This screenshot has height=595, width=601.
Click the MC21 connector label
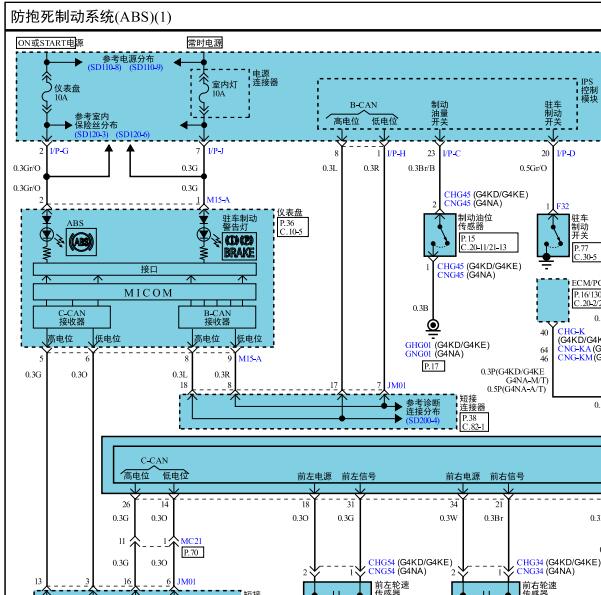[191, 541]
